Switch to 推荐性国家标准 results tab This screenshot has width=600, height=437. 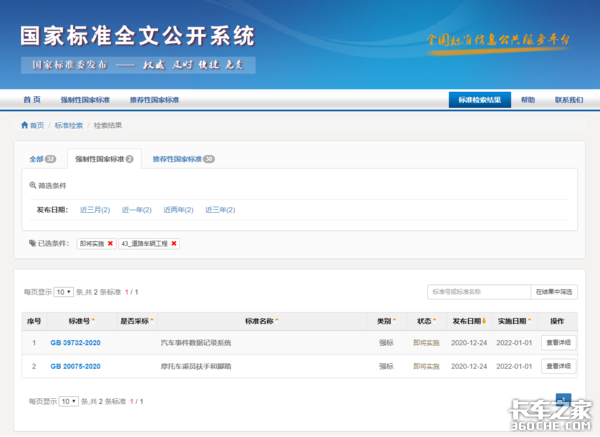(x=182, y=159)
